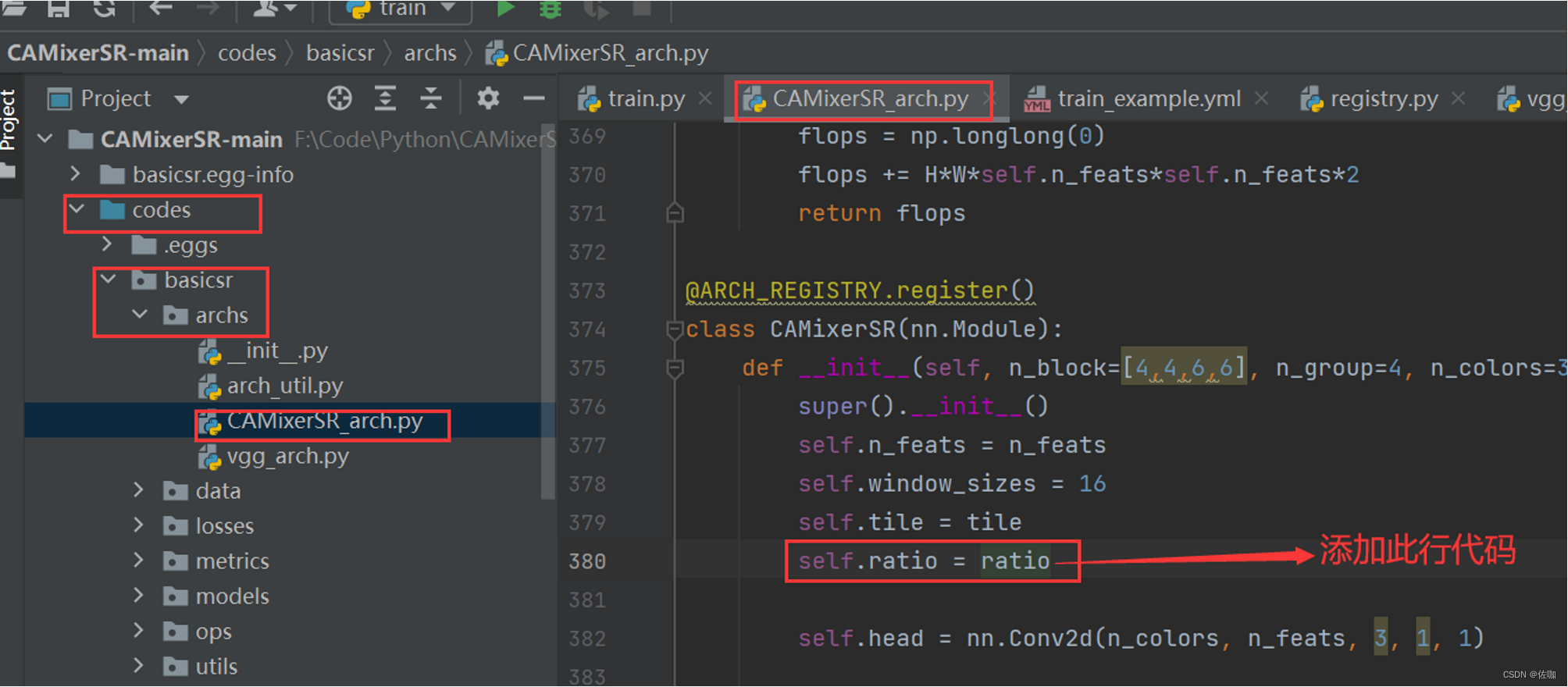Image resolution: width=1568 pixels, height=687 pixels.
Task: Click @ARCH_REGISTRY.register() decorator text
Action: tap(860, 290)
